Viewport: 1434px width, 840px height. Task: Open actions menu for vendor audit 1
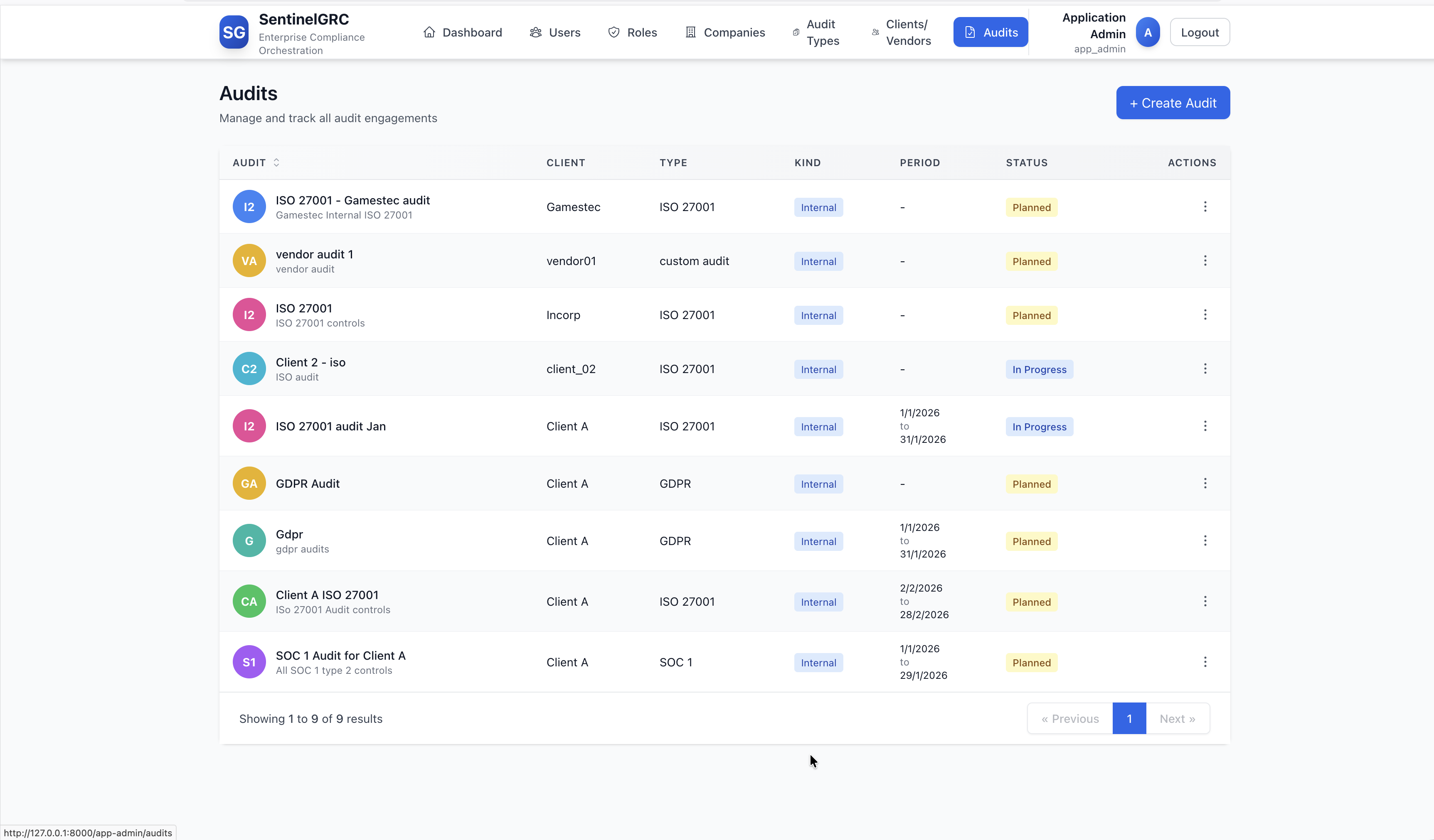tap(1205, 260)
